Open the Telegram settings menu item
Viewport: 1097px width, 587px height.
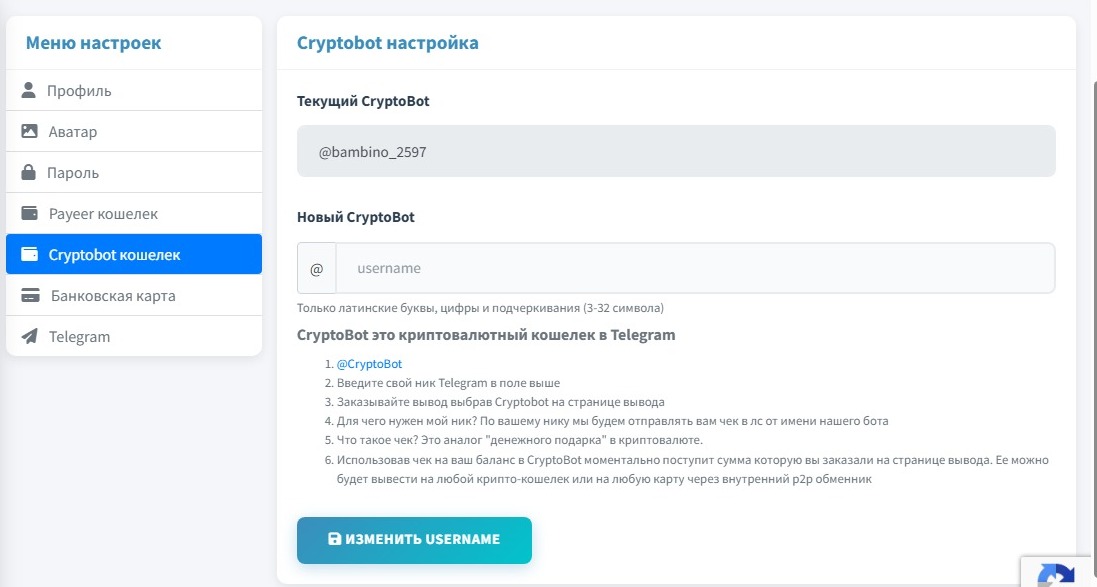point(79,337)
